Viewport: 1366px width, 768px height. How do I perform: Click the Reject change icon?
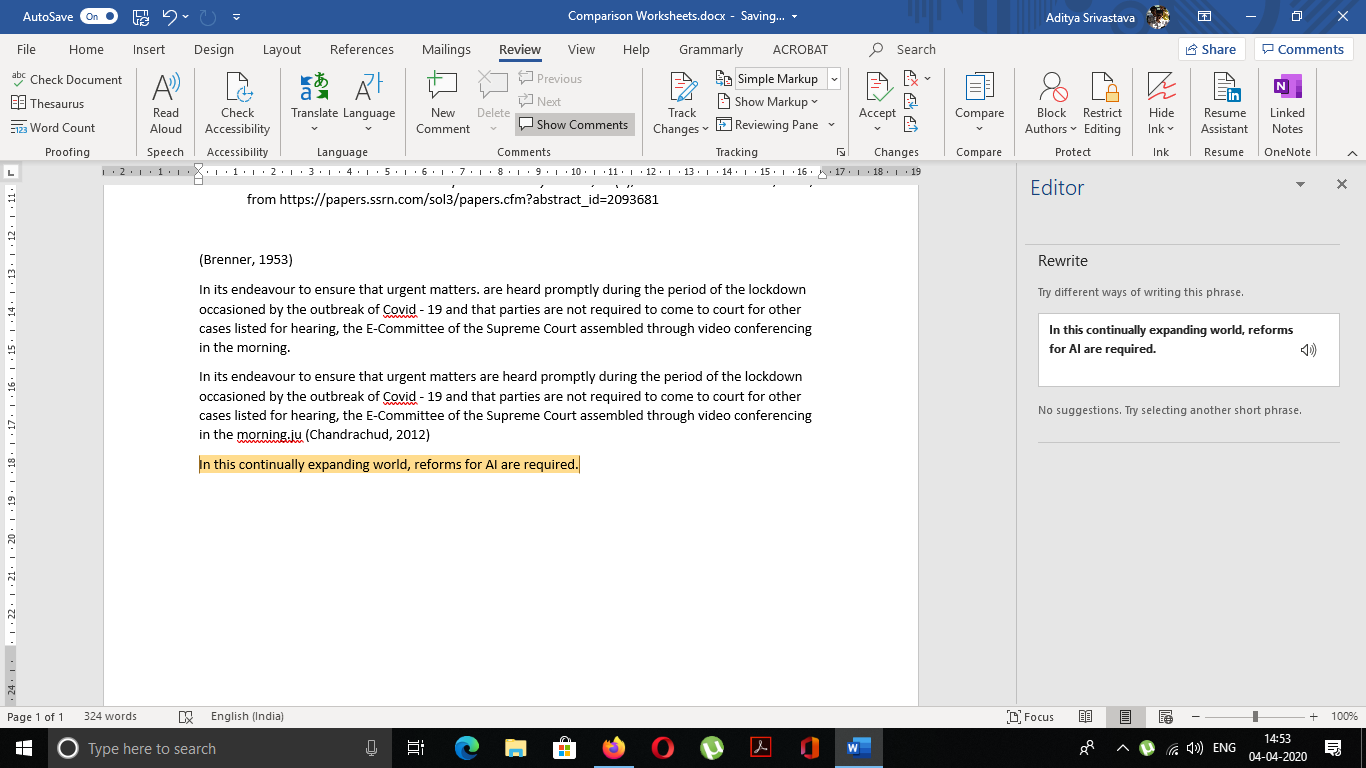(x=911, y=78)
